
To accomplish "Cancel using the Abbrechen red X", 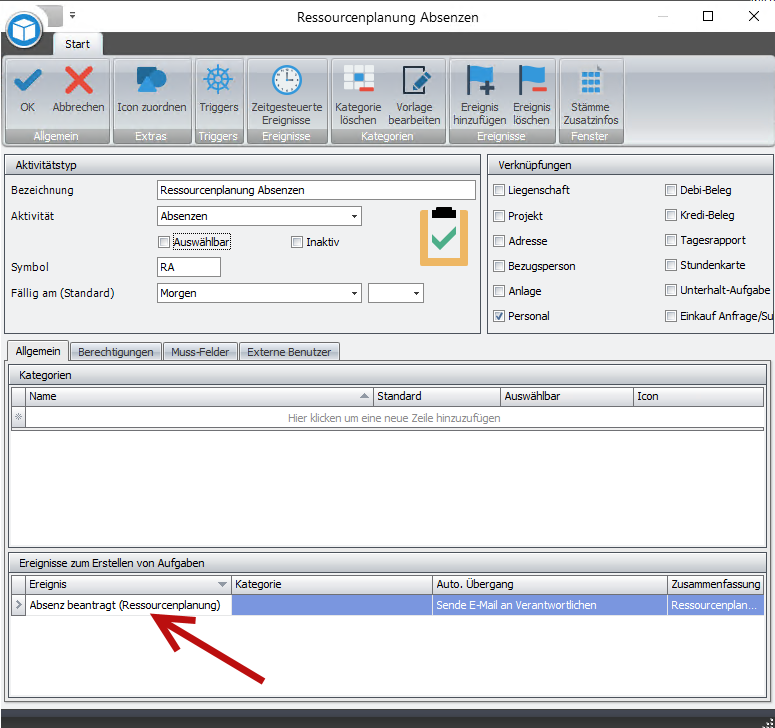I will click(79, 80).
